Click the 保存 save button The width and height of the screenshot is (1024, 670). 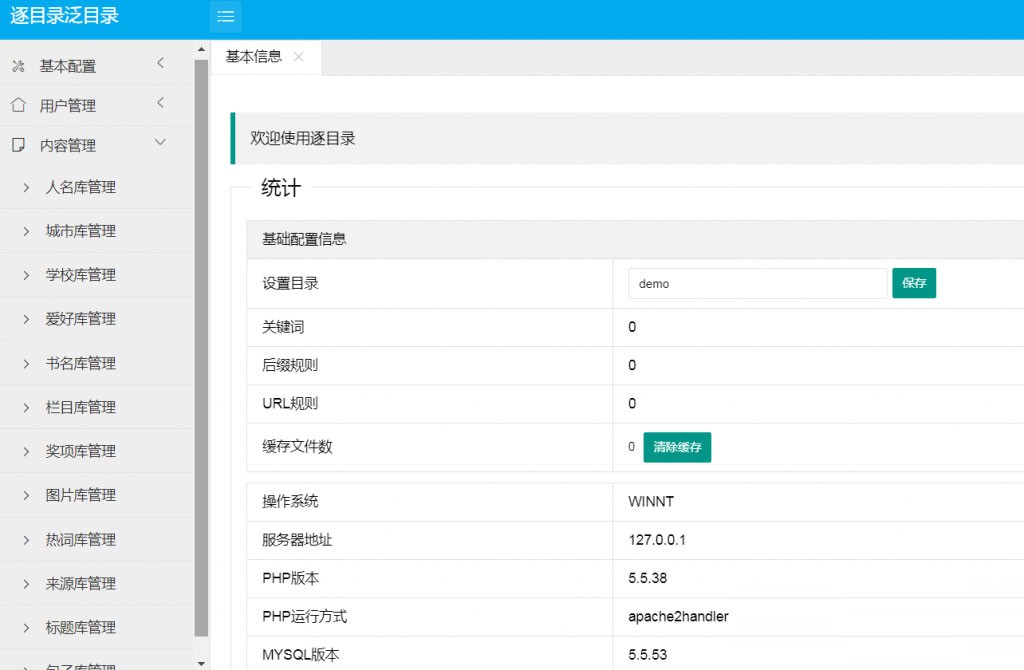tap(913, 283)
